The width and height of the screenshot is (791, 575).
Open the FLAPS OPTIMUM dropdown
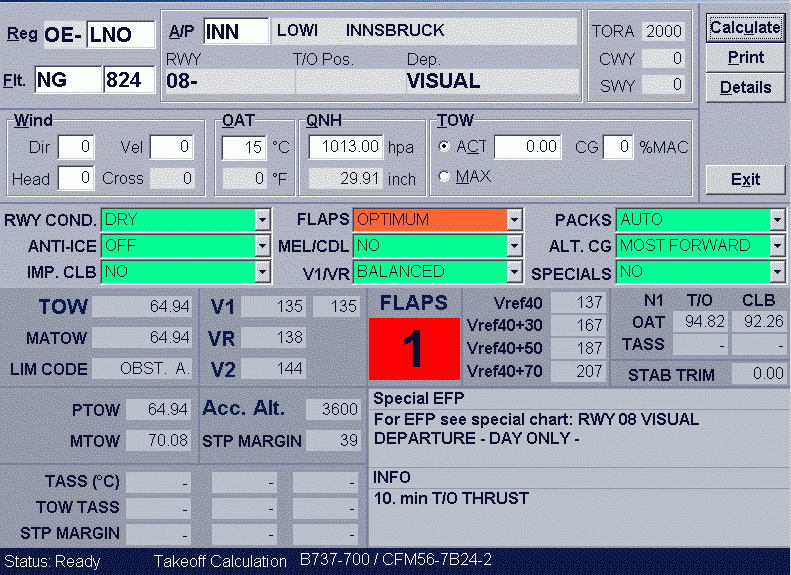coord(515,220)
